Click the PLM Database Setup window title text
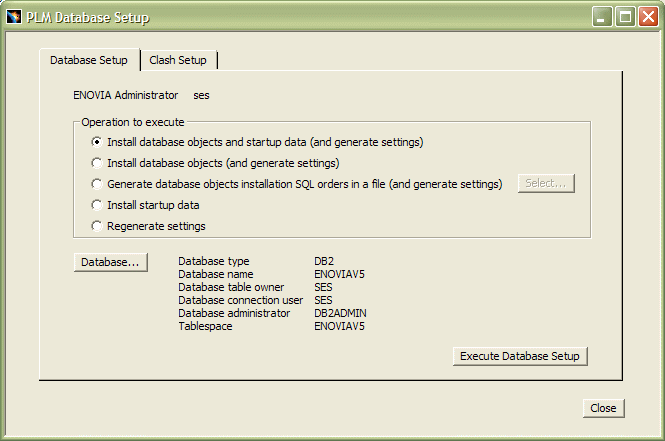 pyautogui.click(x=88, y=18)
